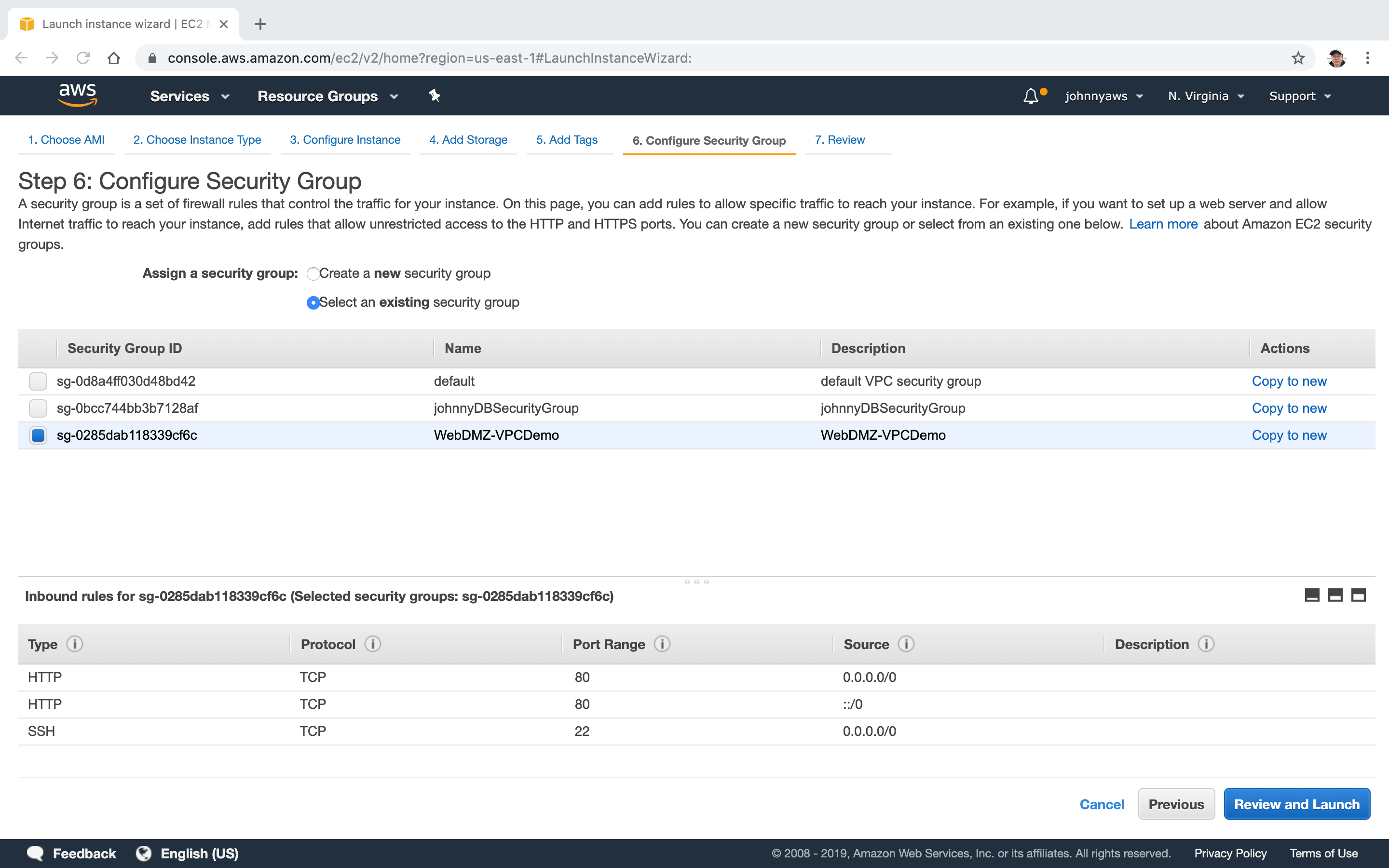Click step 6 Configure Security Group tab
Viewport: 1389px width, 868px height.
click(x=709, y=141)
